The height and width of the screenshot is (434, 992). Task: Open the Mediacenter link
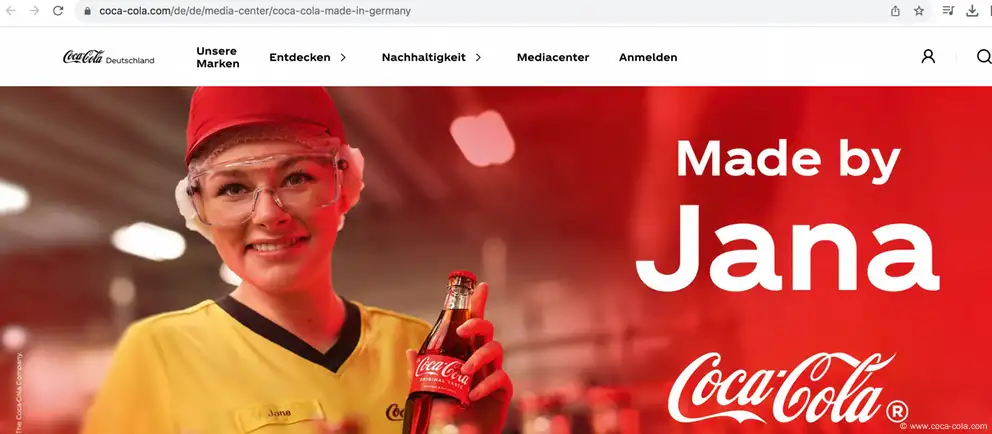click(553, 58)
